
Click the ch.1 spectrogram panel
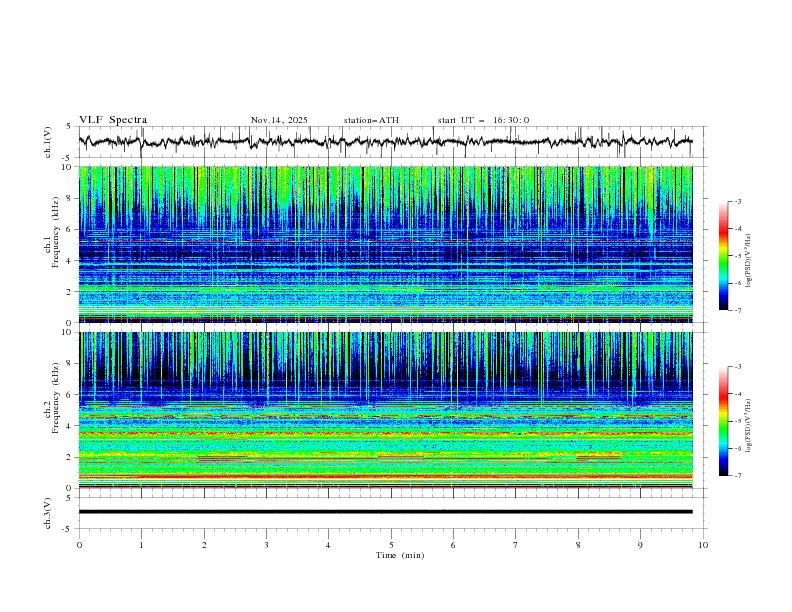(385, 244)
